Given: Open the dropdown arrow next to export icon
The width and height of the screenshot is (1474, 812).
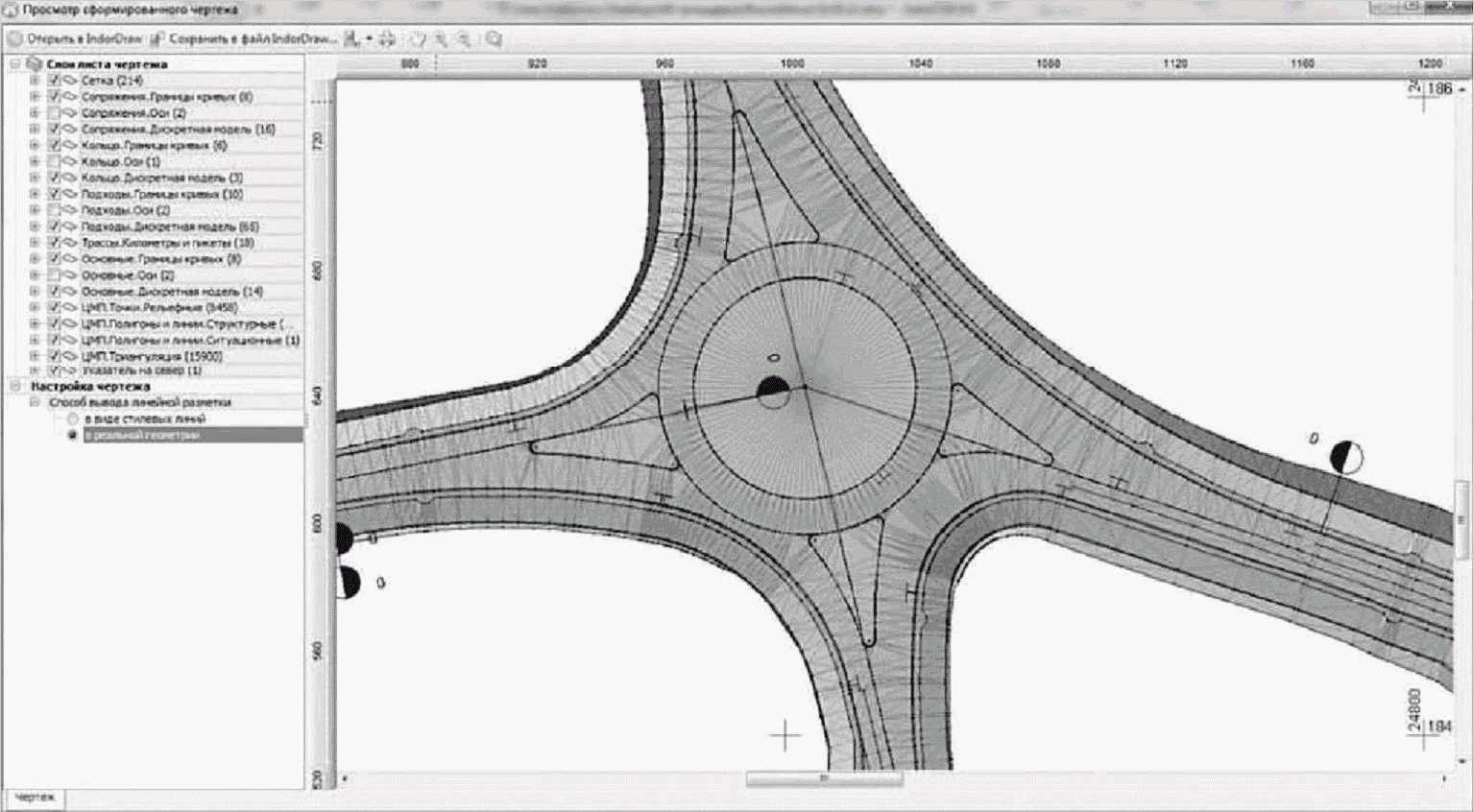Looking at the screenshot, I should tap(369, 39).
